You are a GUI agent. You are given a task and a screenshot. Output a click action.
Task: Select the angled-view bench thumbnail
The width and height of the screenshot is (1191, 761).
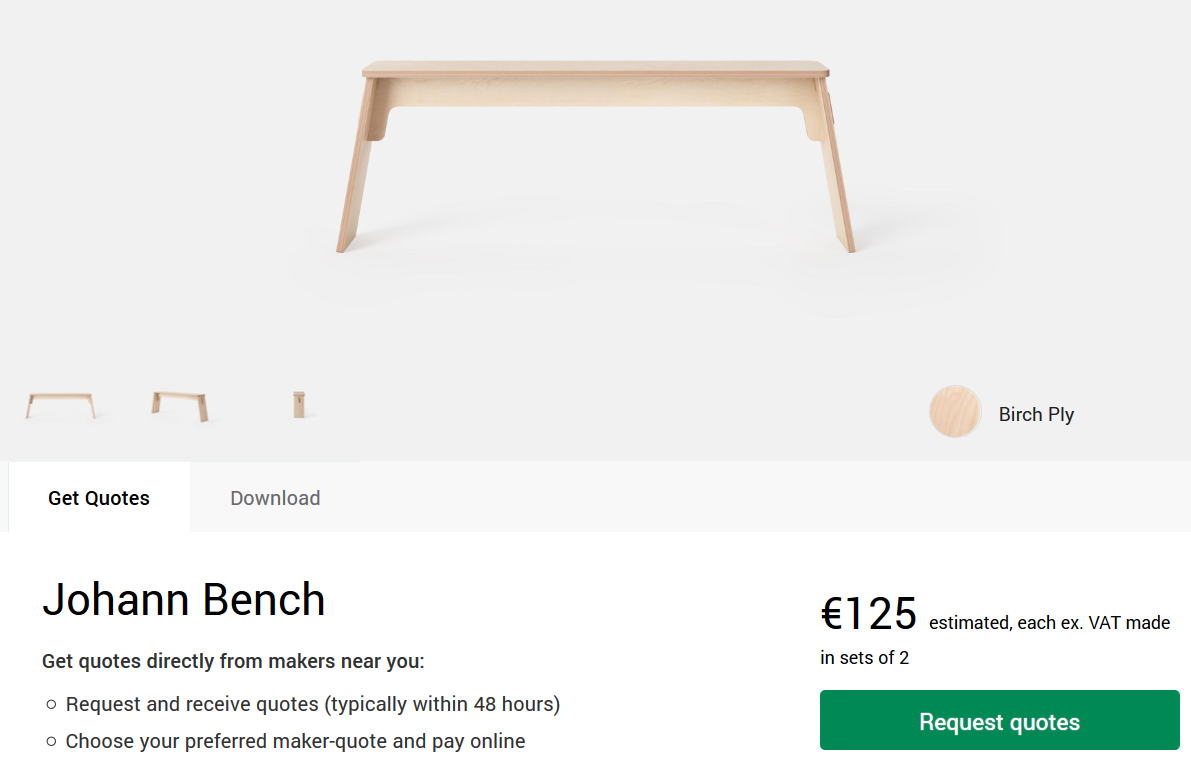tap(180, 405)
